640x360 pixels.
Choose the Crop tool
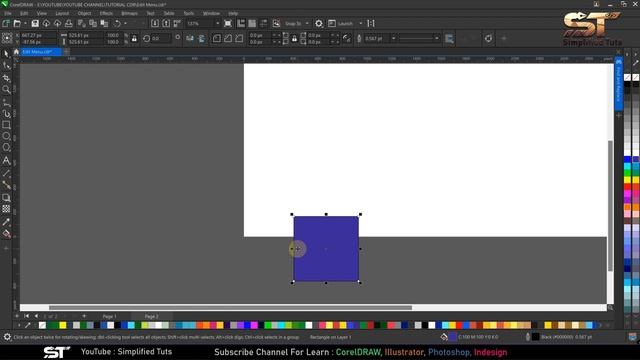coord(6,78)
